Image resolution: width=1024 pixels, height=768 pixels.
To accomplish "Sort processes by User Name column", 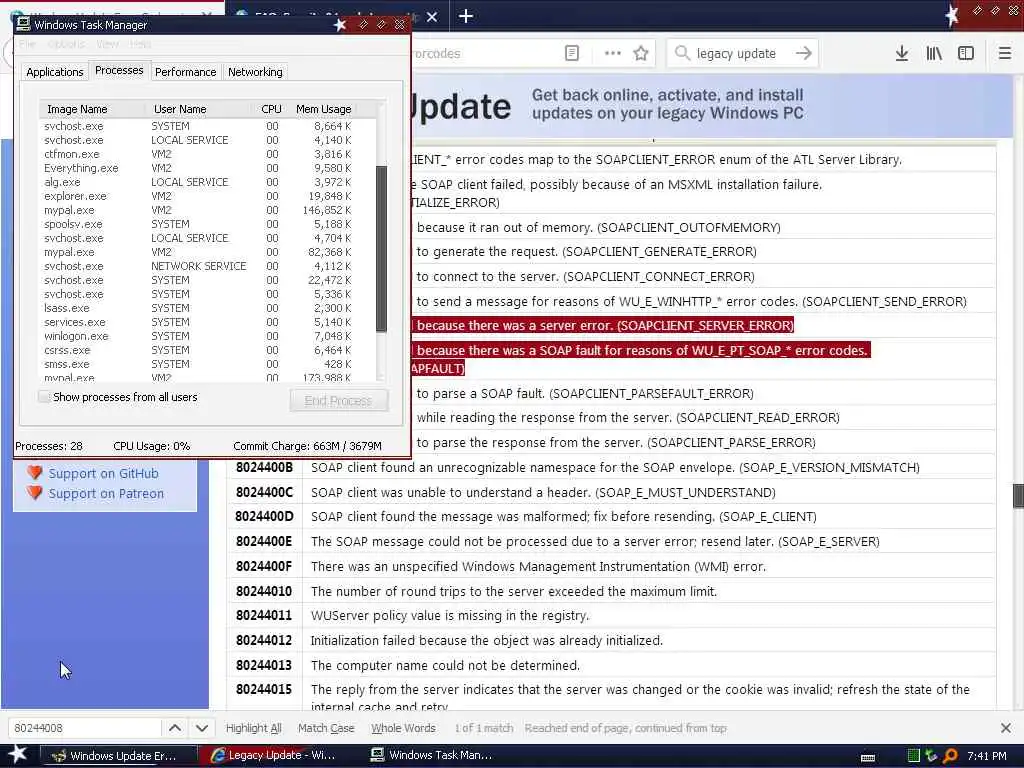I will tap(199, 109).
